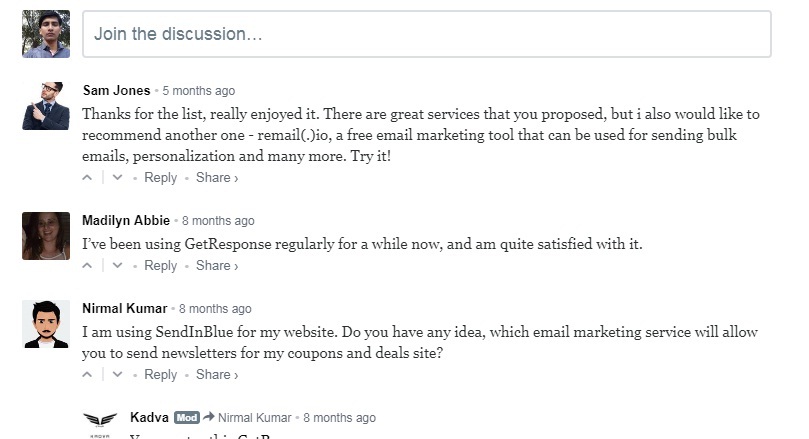809x439 pixels.
Task: Expand Share options on Nirmal Kumar's comment
Action: click(x=217, y=375)
